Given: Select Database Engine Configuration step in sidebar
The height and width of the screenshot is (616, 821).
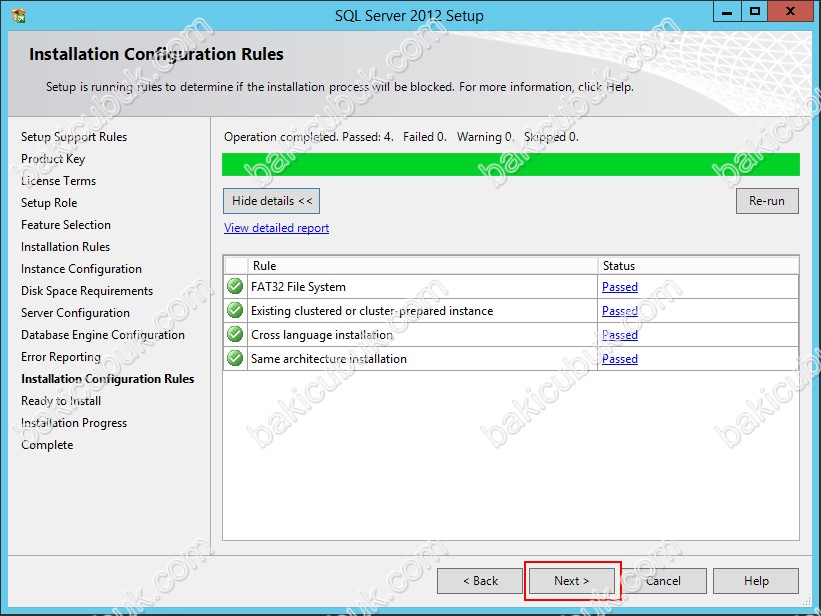Looking at the screenshot, I should click(x=103, y=335).
